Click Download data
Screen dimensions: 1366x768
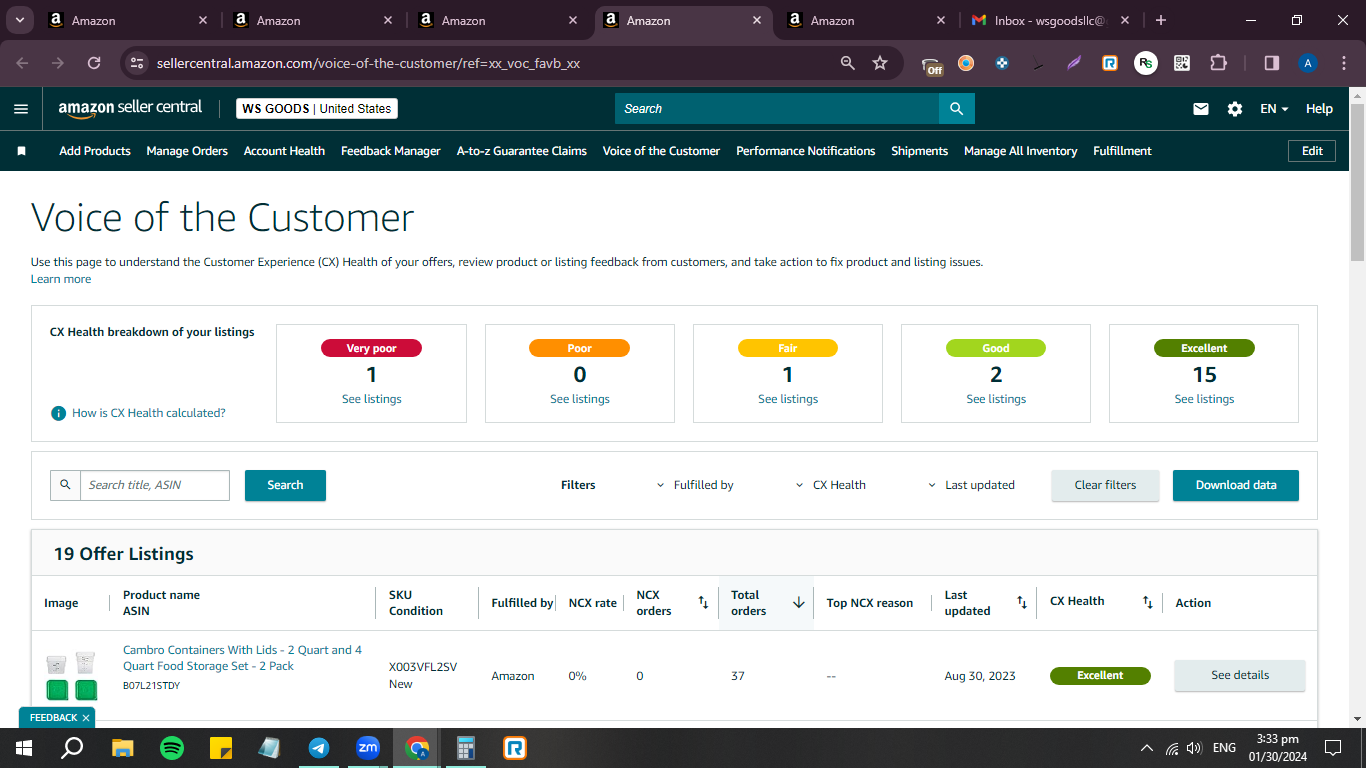1236,485
